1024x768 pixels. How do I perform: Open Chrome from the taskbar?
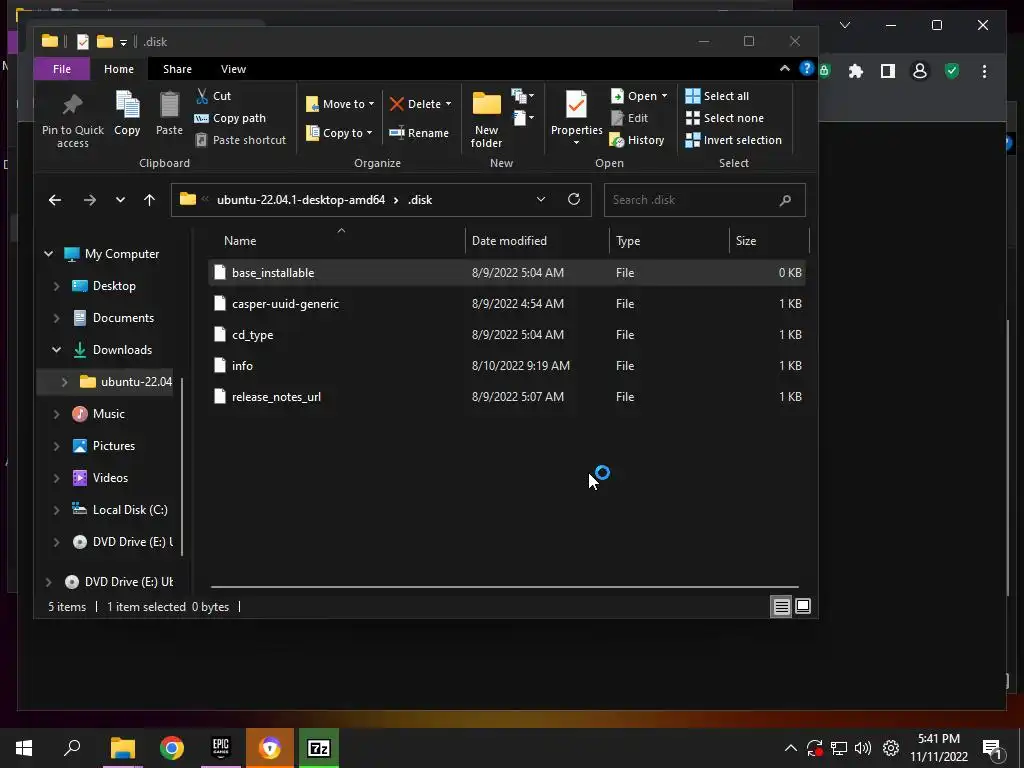172,748
